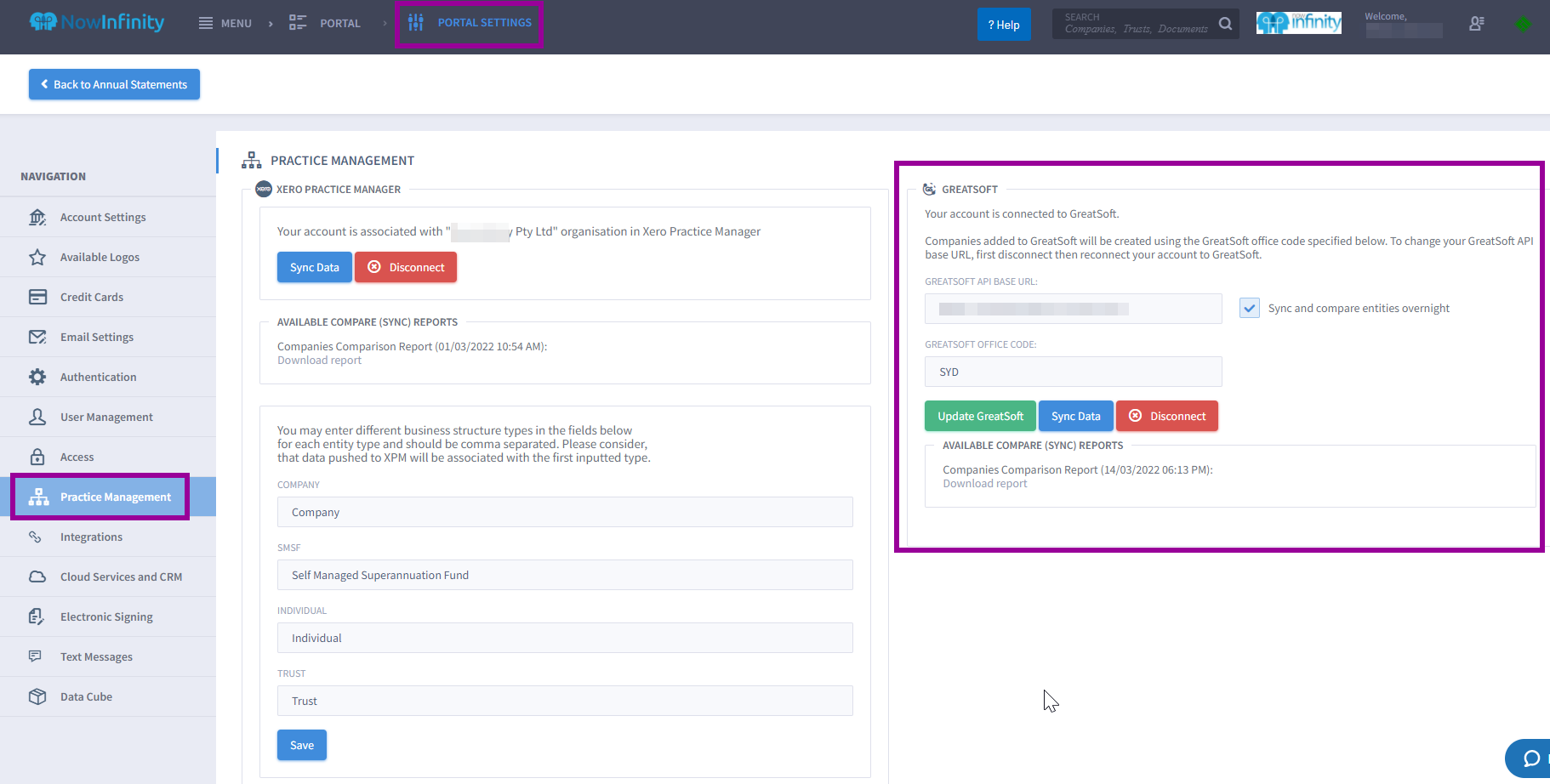Click the Portal Settings sliders icon

coord(415,23)
